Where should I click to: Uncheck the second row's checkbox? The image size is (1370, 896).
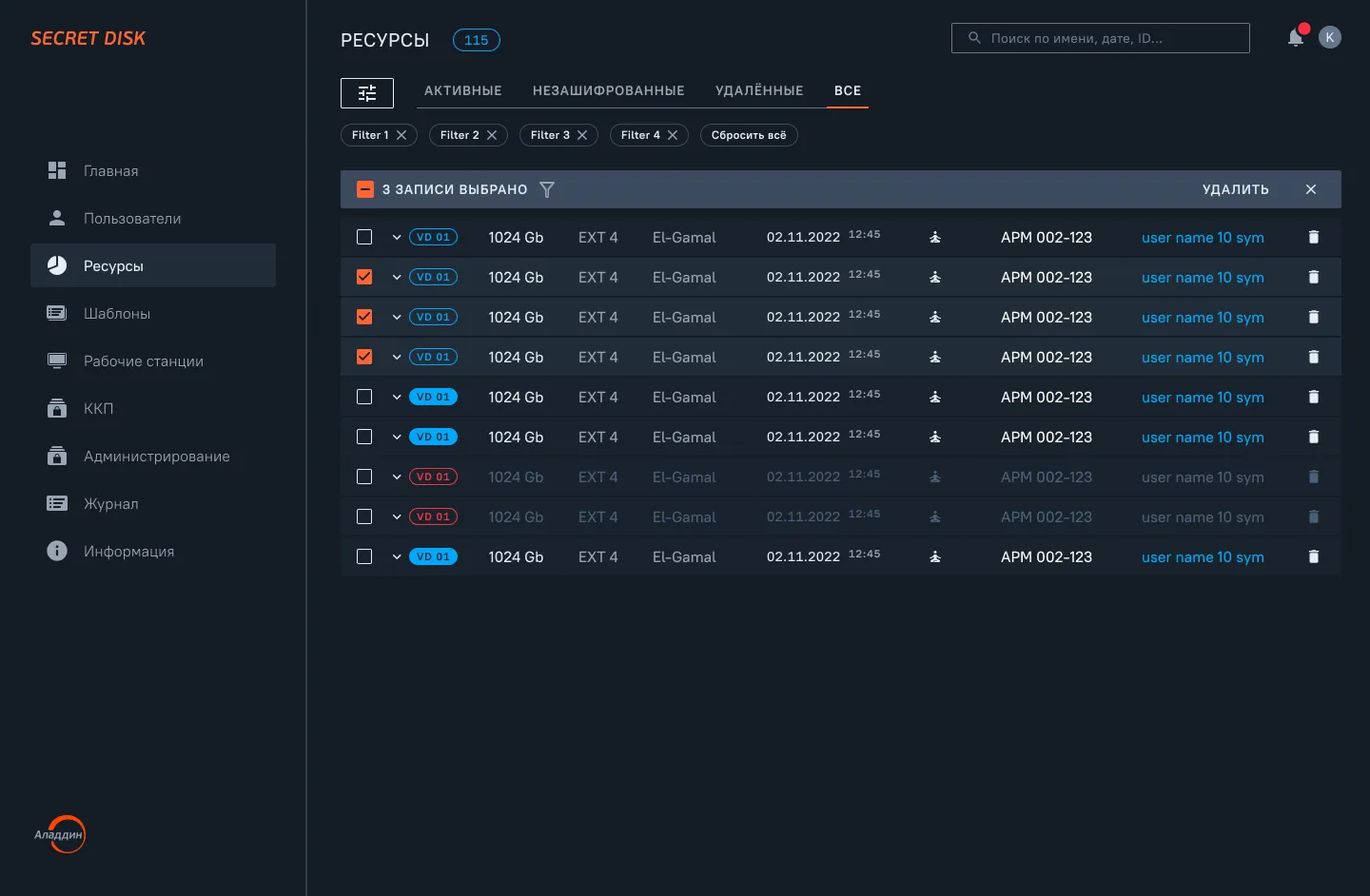point(364,277)
